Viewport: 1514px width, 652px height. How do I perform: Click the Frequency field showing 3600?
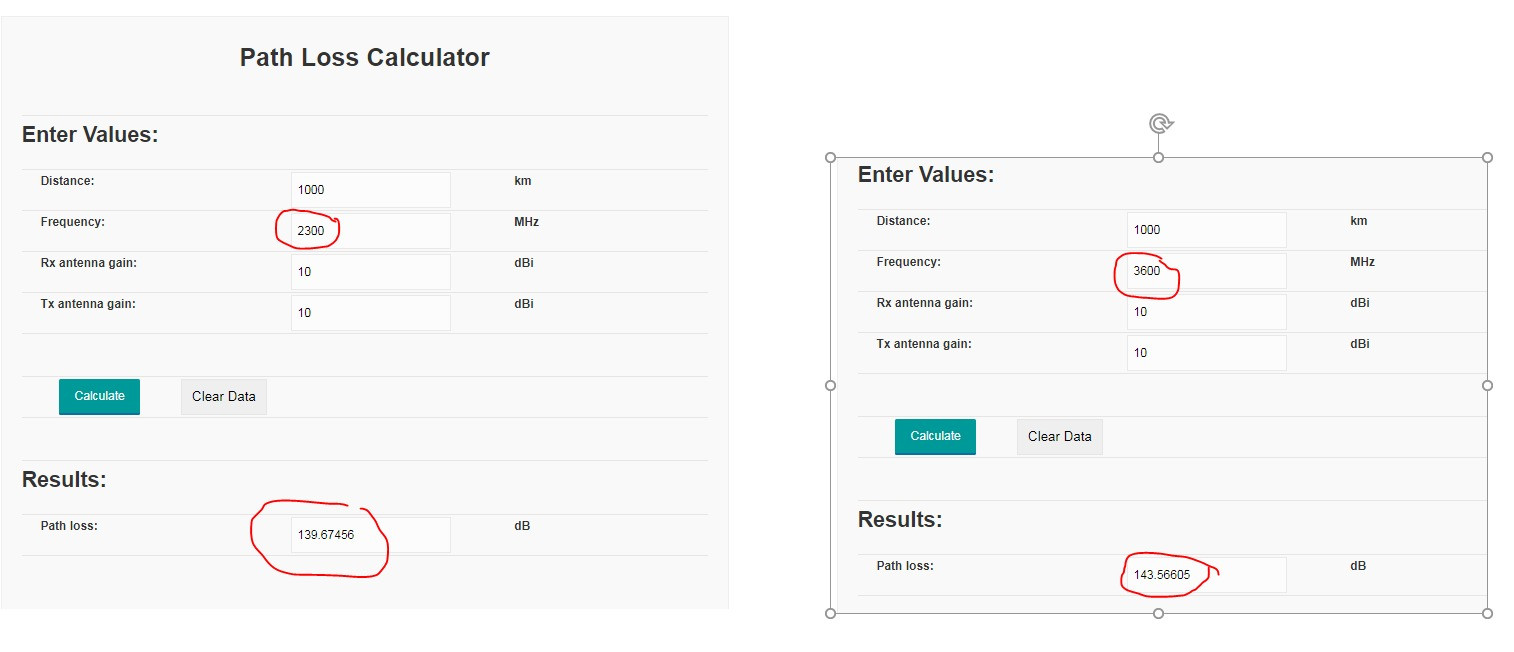coord(1206,271)
